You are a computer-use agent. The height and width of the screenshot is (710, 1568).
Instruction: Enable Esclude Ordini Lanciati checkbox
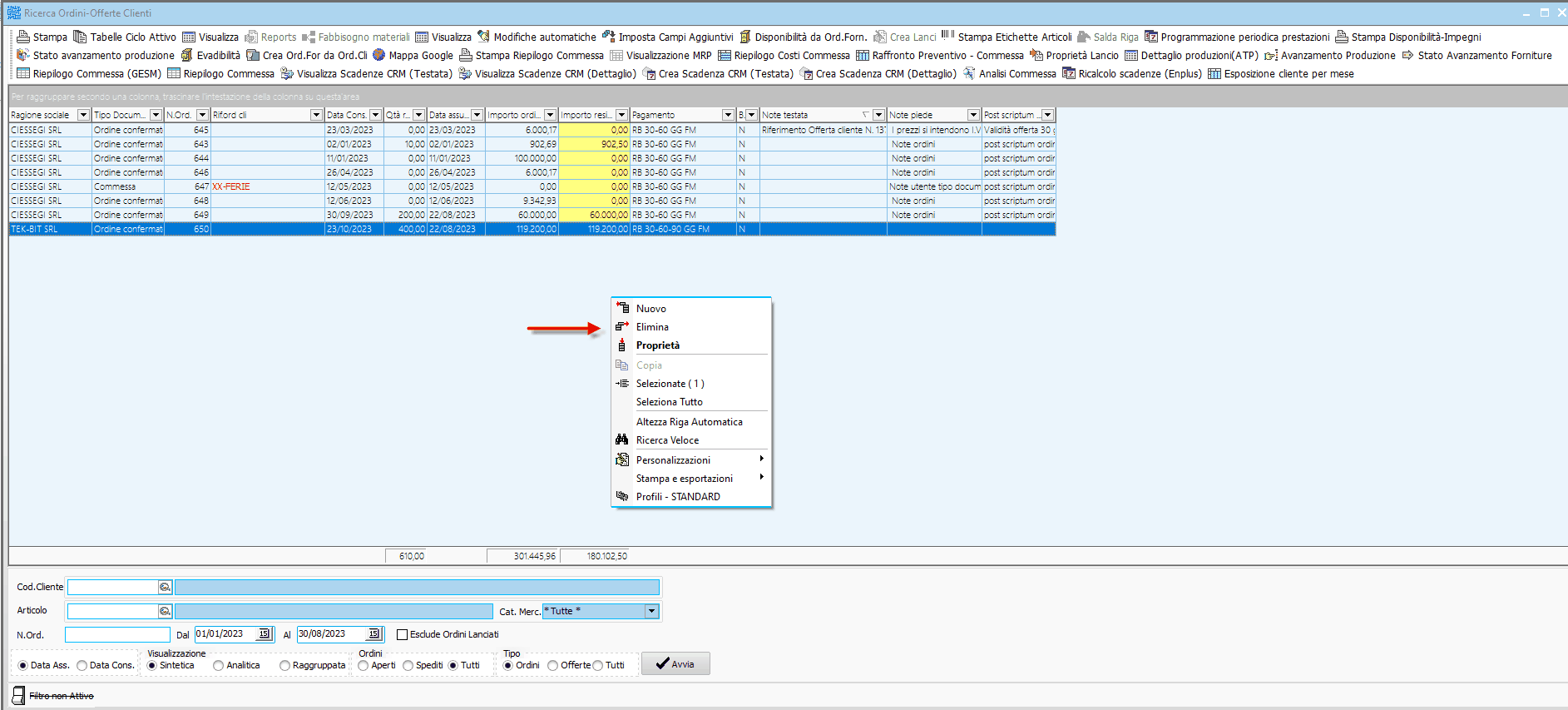(x=403, y=634)
